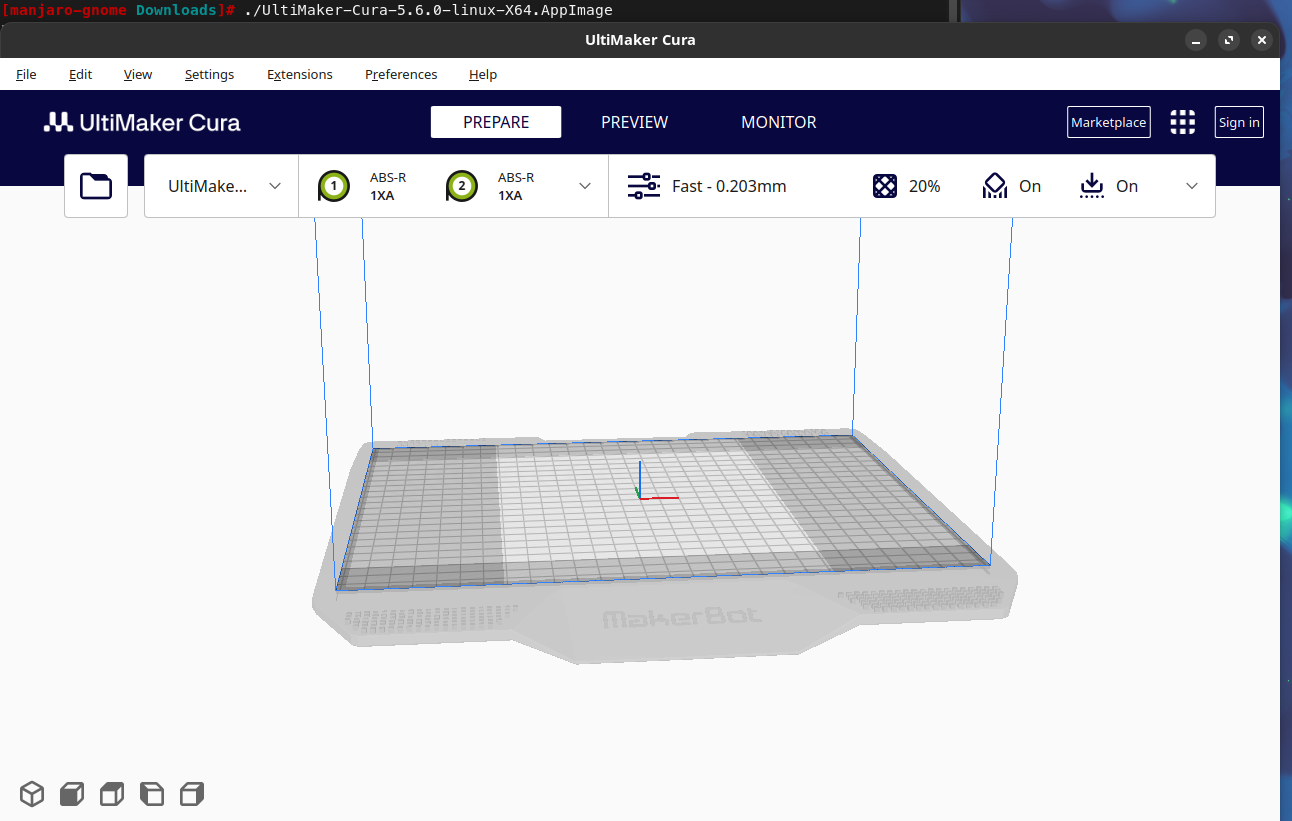The height and width of the screenshot is (821, 1292).
Task: Open the View menu
Action: pos(138,74)
